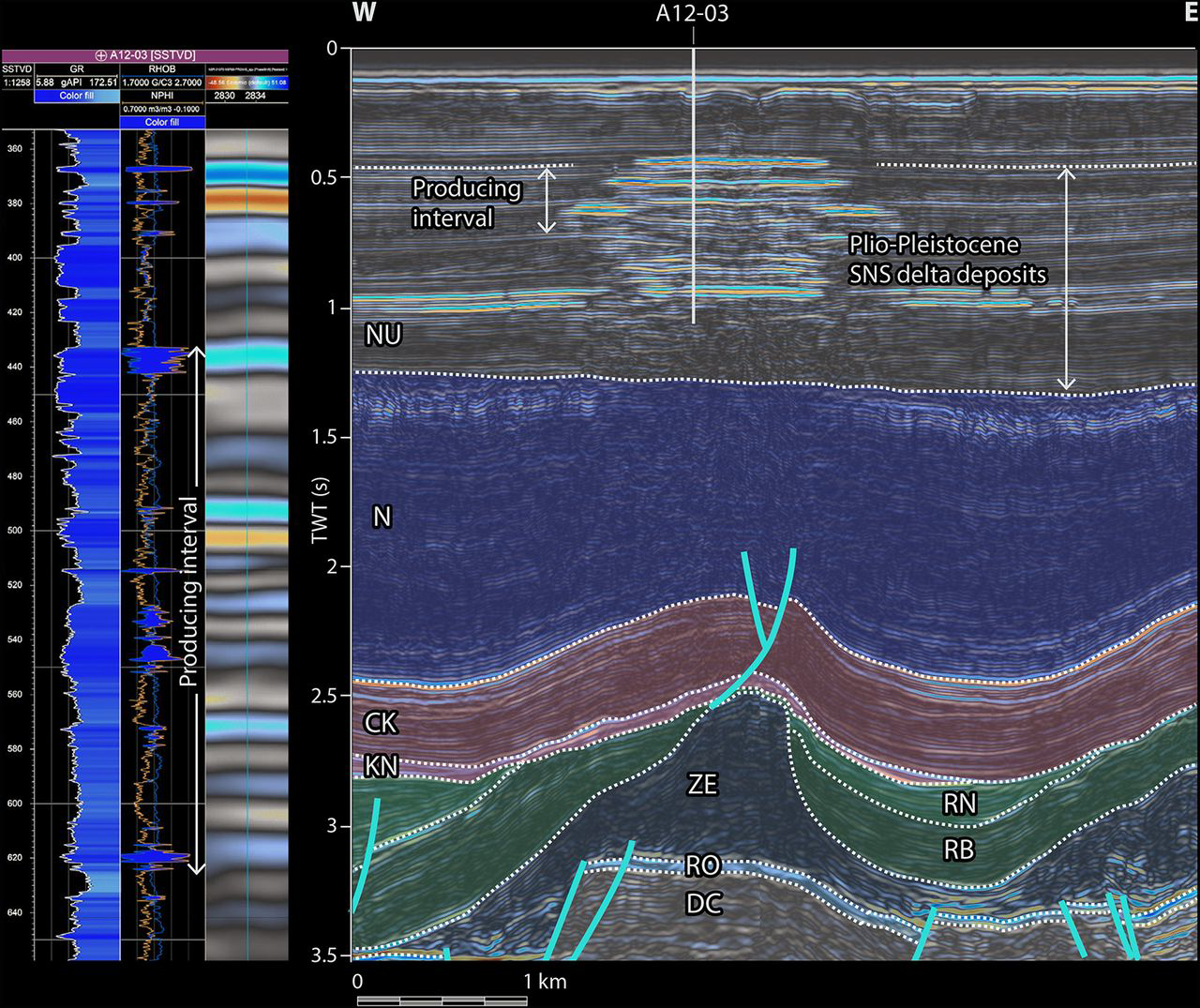Select the 1:1258 depth scale value
The width and height of the screenshot is (1200, 1008).
click(16, 83)
